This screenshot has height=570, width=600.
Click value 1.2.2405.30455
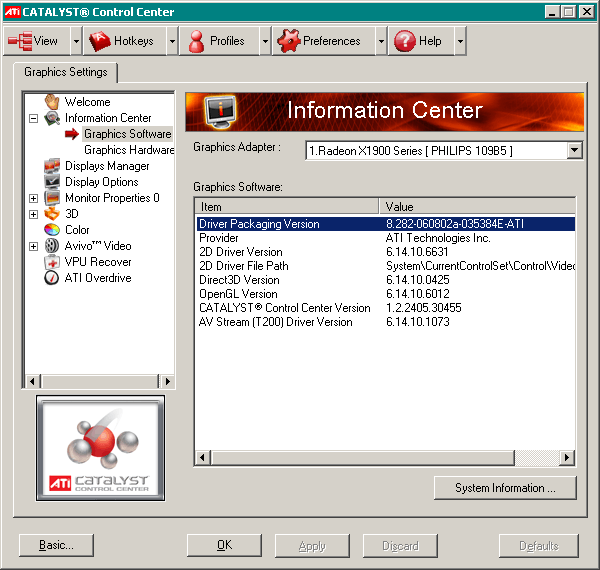click(x=424, y=308)
